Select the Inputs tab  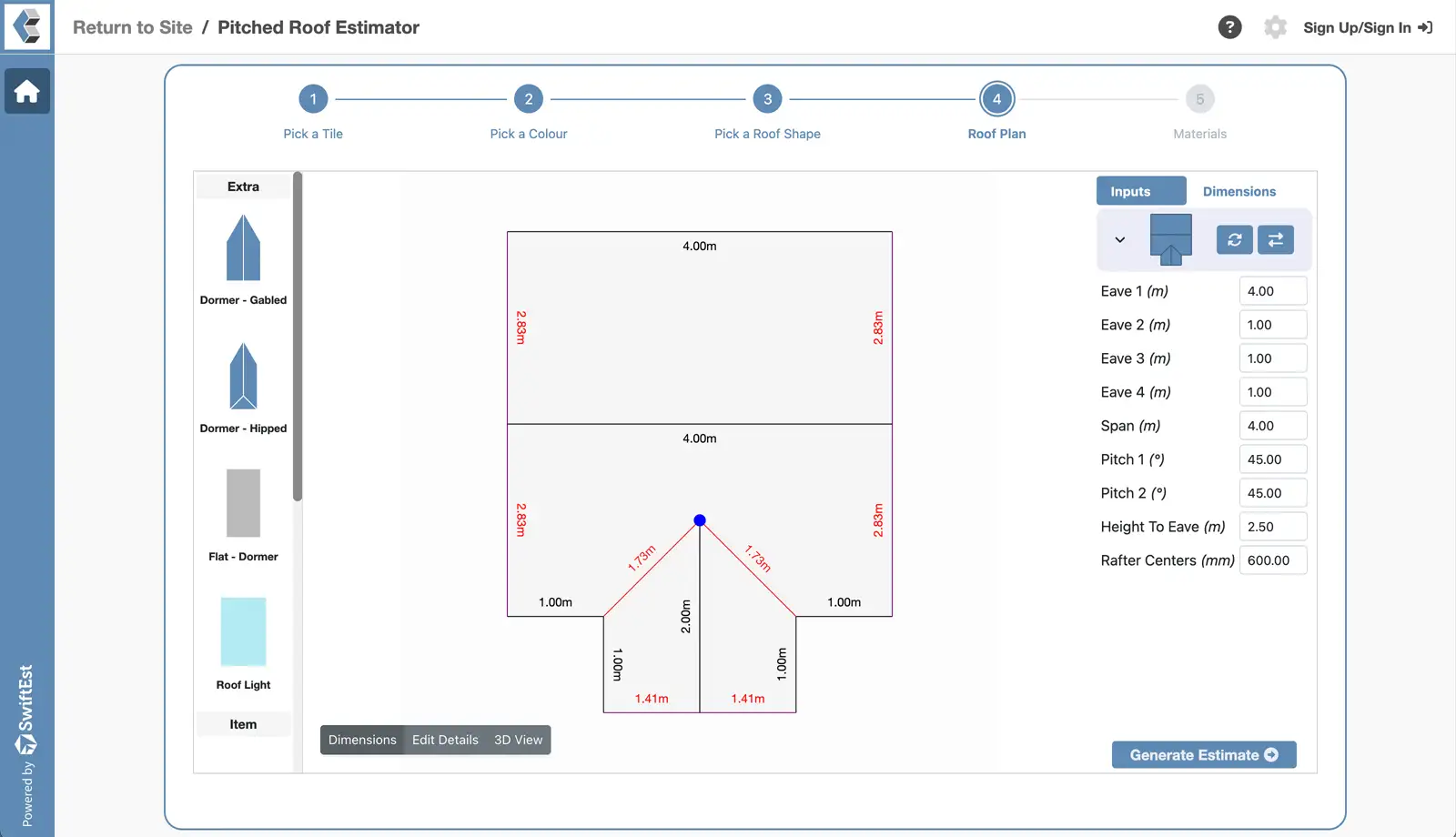1140,191
